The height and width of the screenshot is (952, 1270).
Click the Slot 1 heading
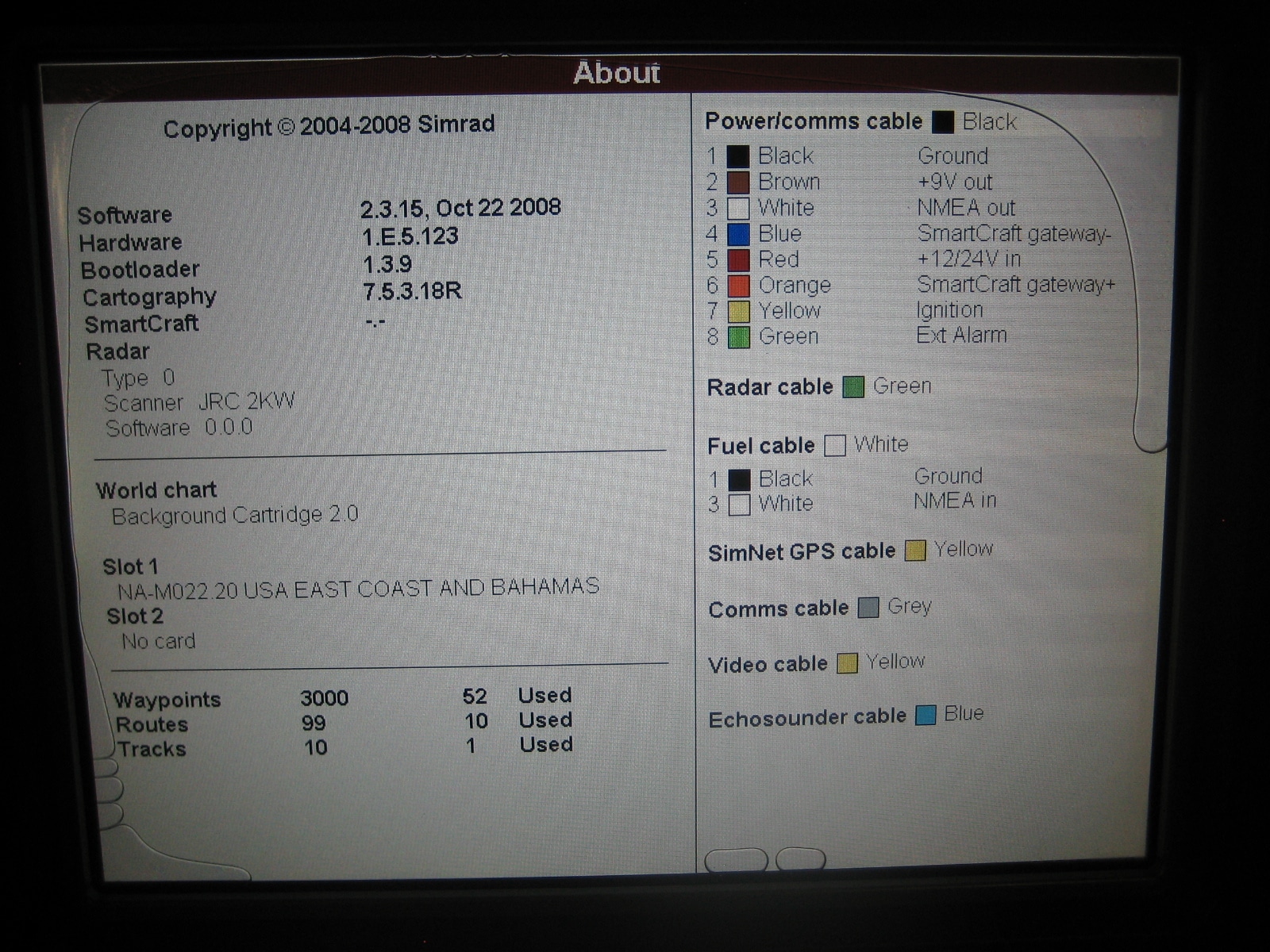point(130,566)
